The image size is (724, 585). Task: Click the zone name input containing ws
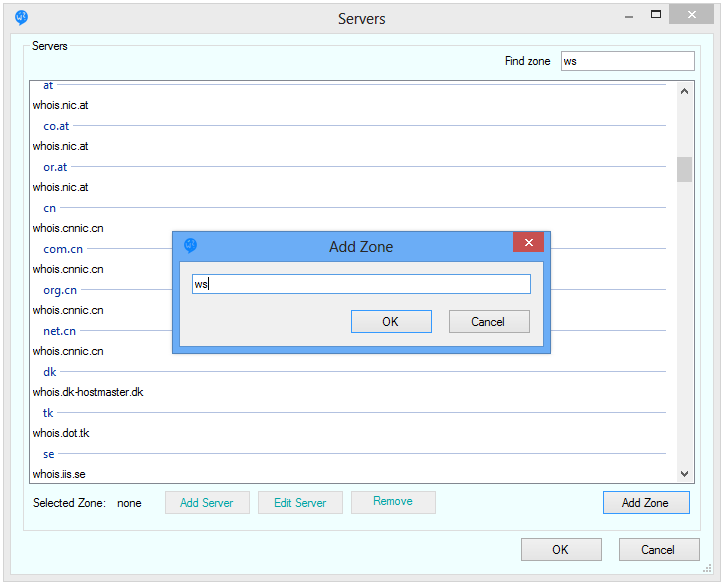click(361, 284)
